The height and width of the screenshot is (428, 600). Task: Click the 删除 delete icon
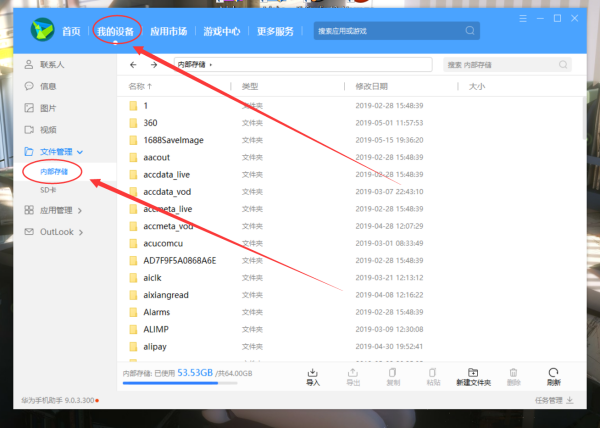(x=513, y=373)
